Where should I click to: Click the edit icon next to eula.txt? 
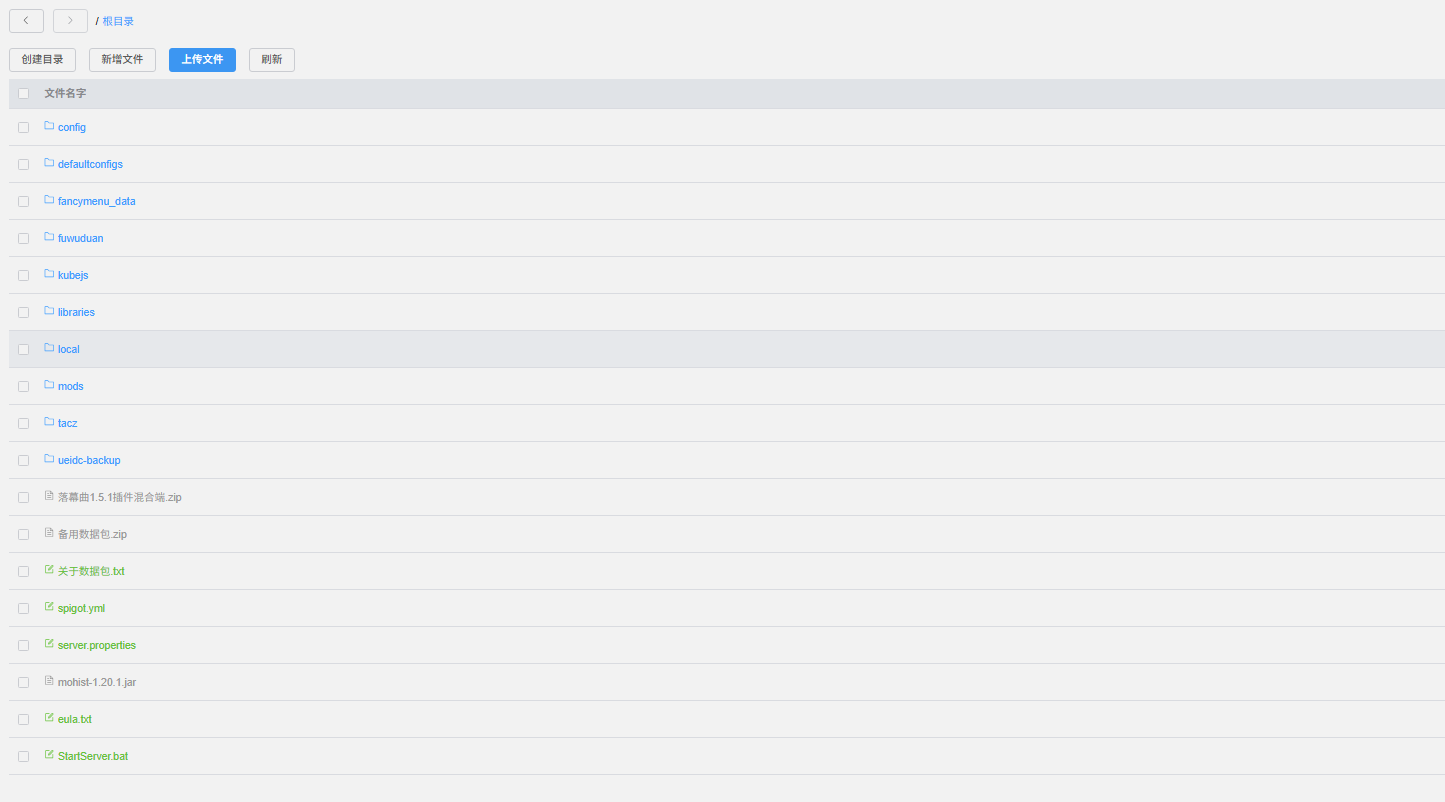[49, 718]
